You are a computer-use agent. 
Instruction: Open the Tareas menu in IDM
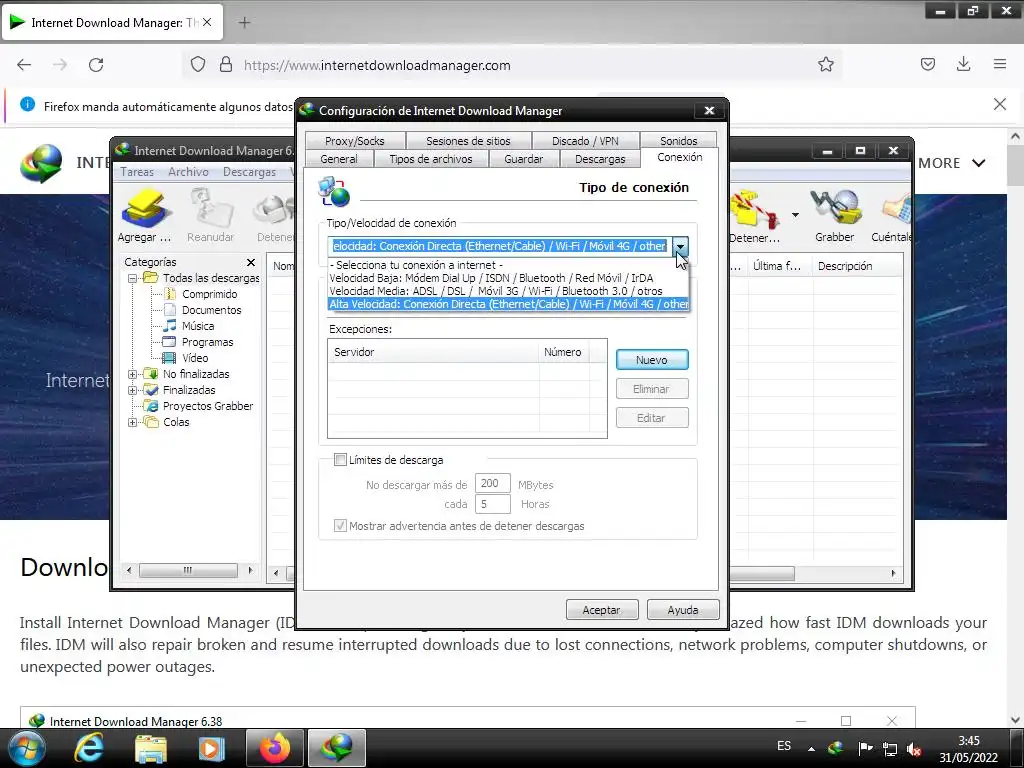137,172
